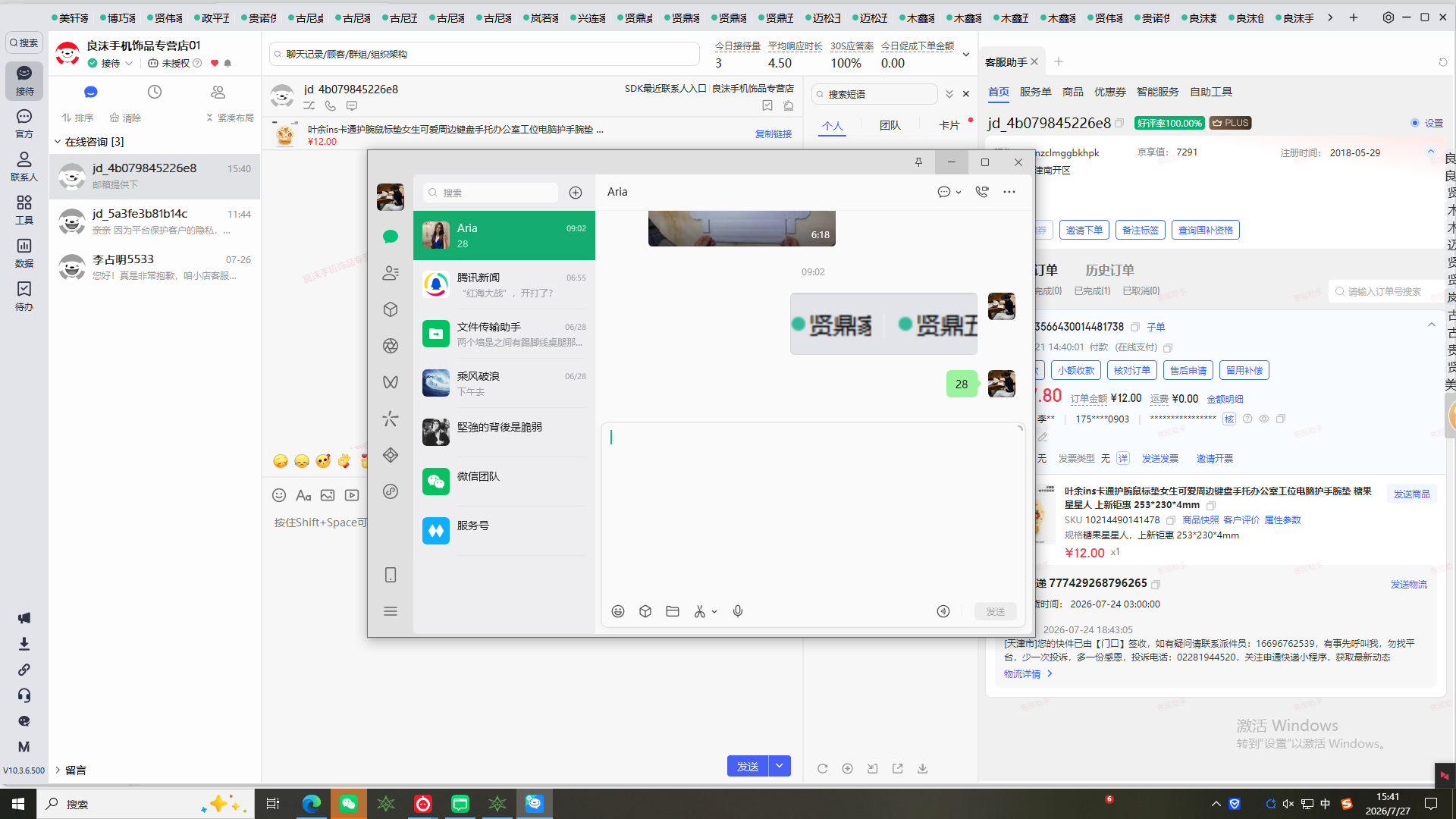Screen dimensions: 1456x819
Task: Select the 李占明5533 conversation
Action: pyautogui.click(x=155, y=267)
